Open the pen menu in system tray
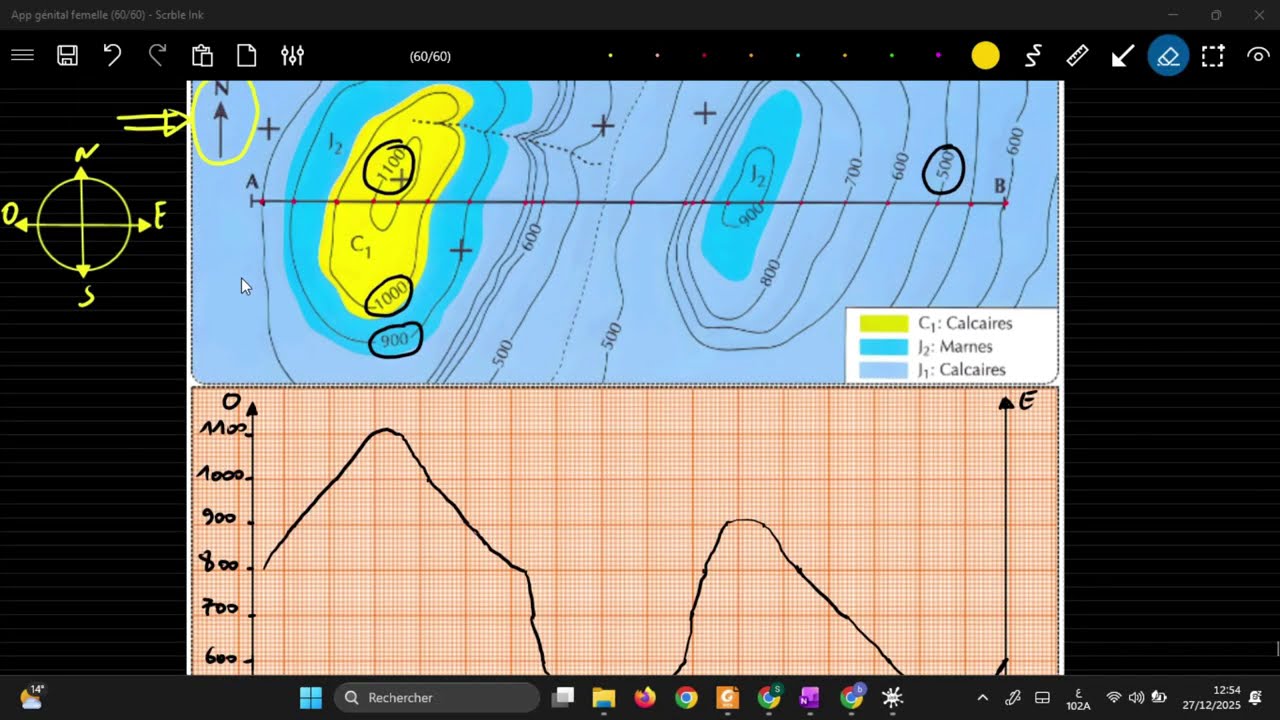This screenshot has height=720, width=1280. [x=1012, y=697]
